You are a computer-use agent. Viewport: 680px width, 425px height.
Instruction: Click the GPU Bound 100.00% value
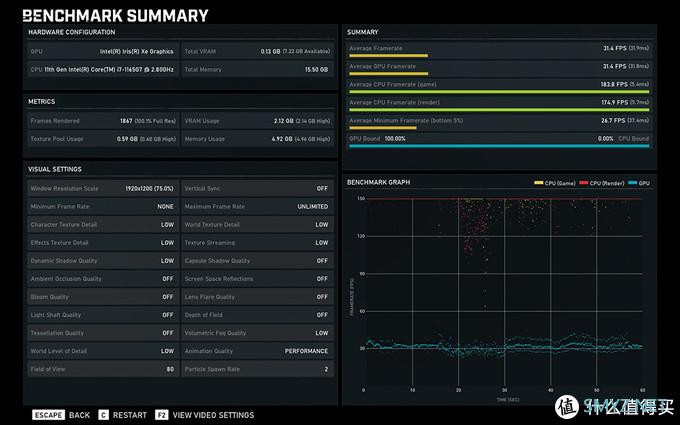pyautogui.click(x=395, y=138)
